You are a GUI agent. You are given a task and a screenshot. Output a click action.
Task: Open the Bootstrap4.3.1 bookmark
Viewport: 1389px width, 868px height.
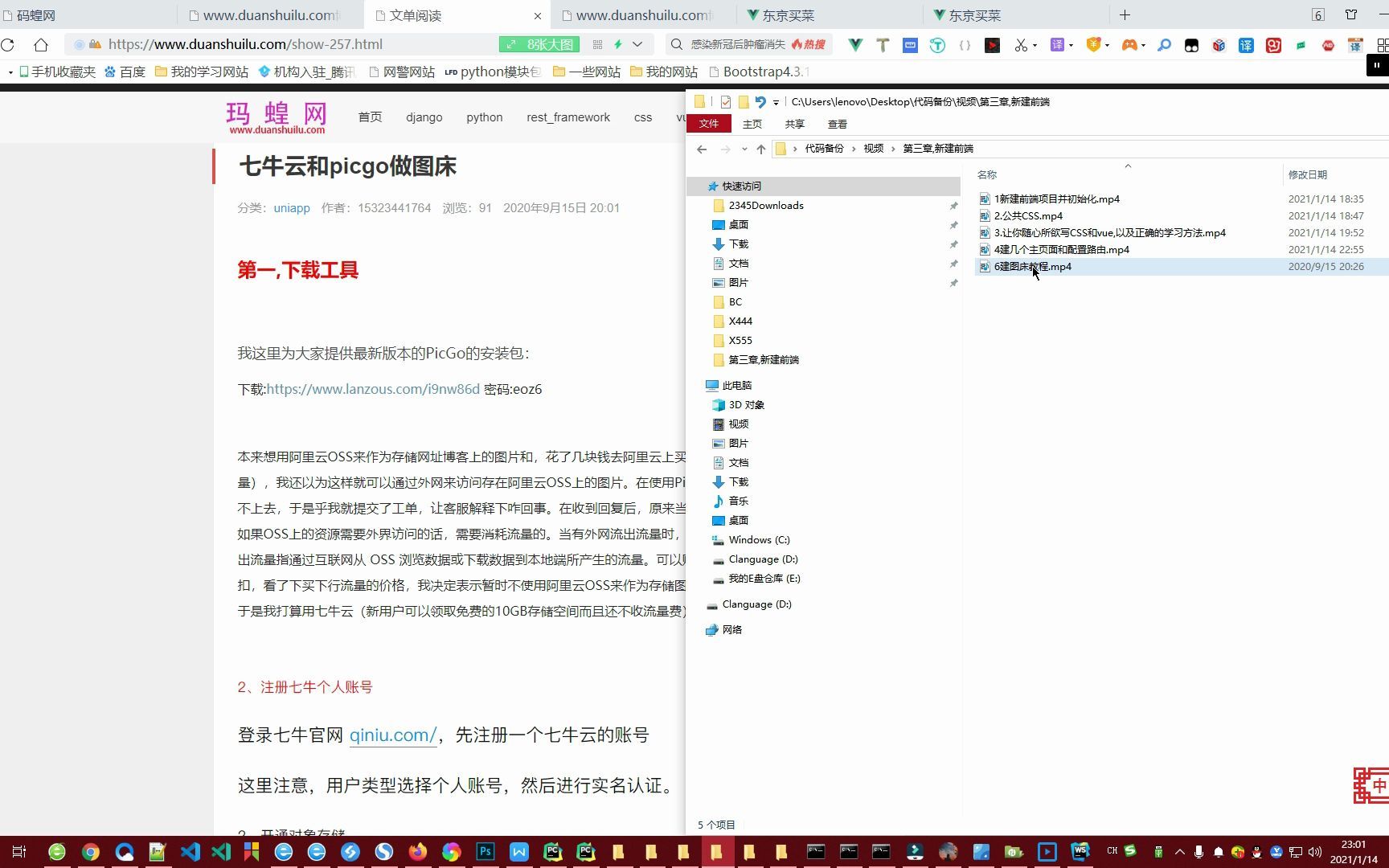760,72
